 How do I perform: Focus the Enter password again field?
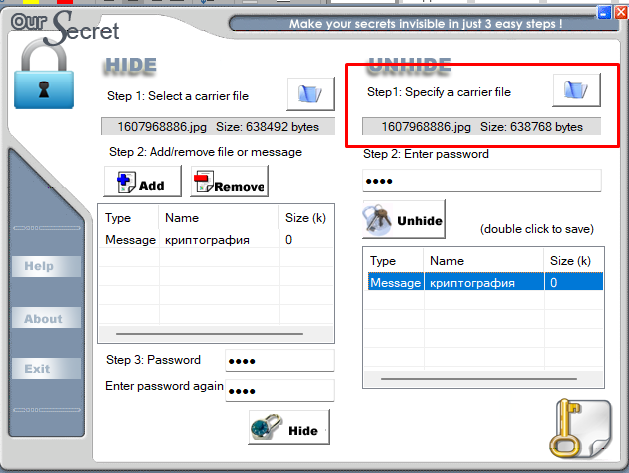coord(280,391)
